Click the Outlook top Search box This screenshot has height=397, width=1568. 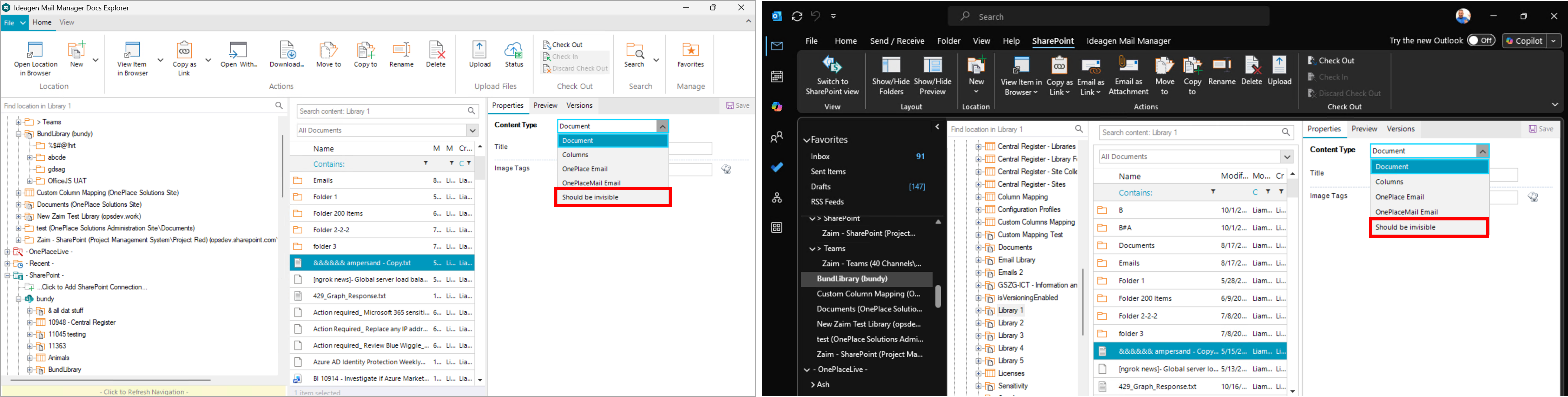click(x=1108, y=16)
